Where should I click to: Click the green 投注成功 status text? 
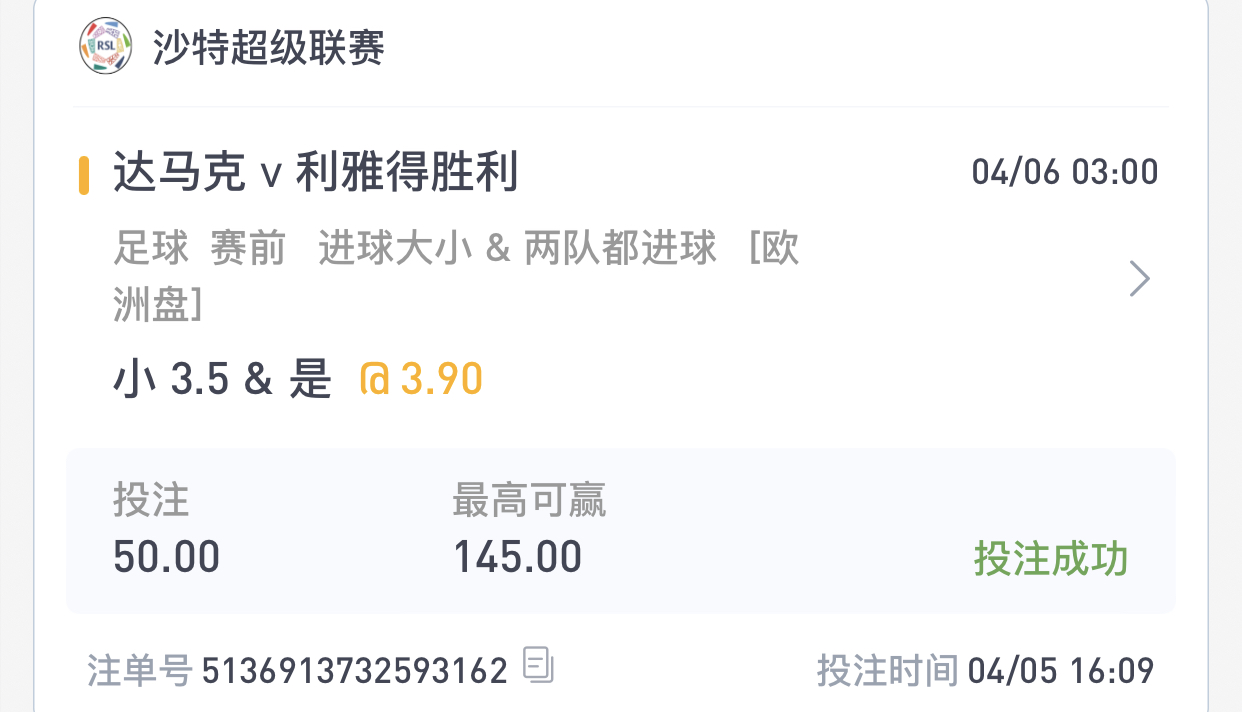click(1051, 559)
